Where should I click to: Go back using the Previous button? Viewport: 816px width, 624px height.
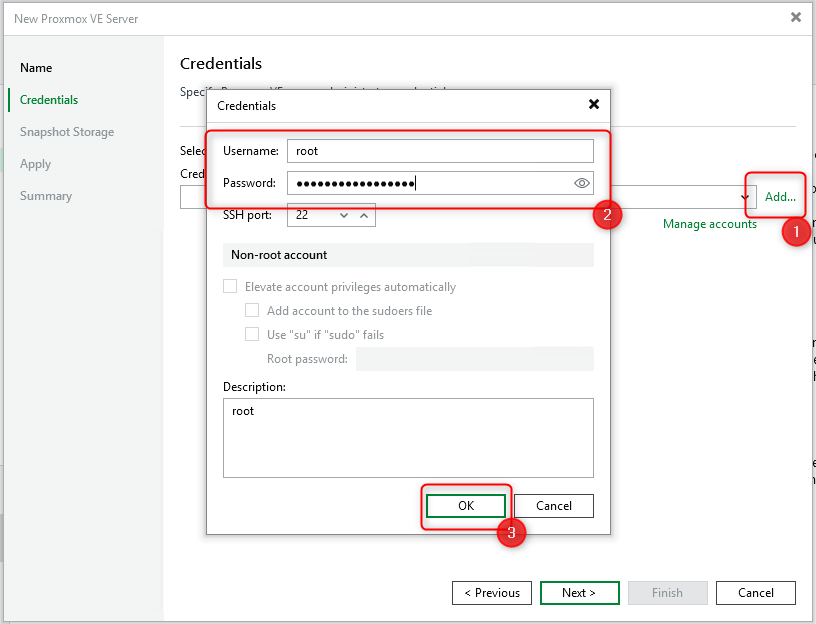click(x=491, y=592)
